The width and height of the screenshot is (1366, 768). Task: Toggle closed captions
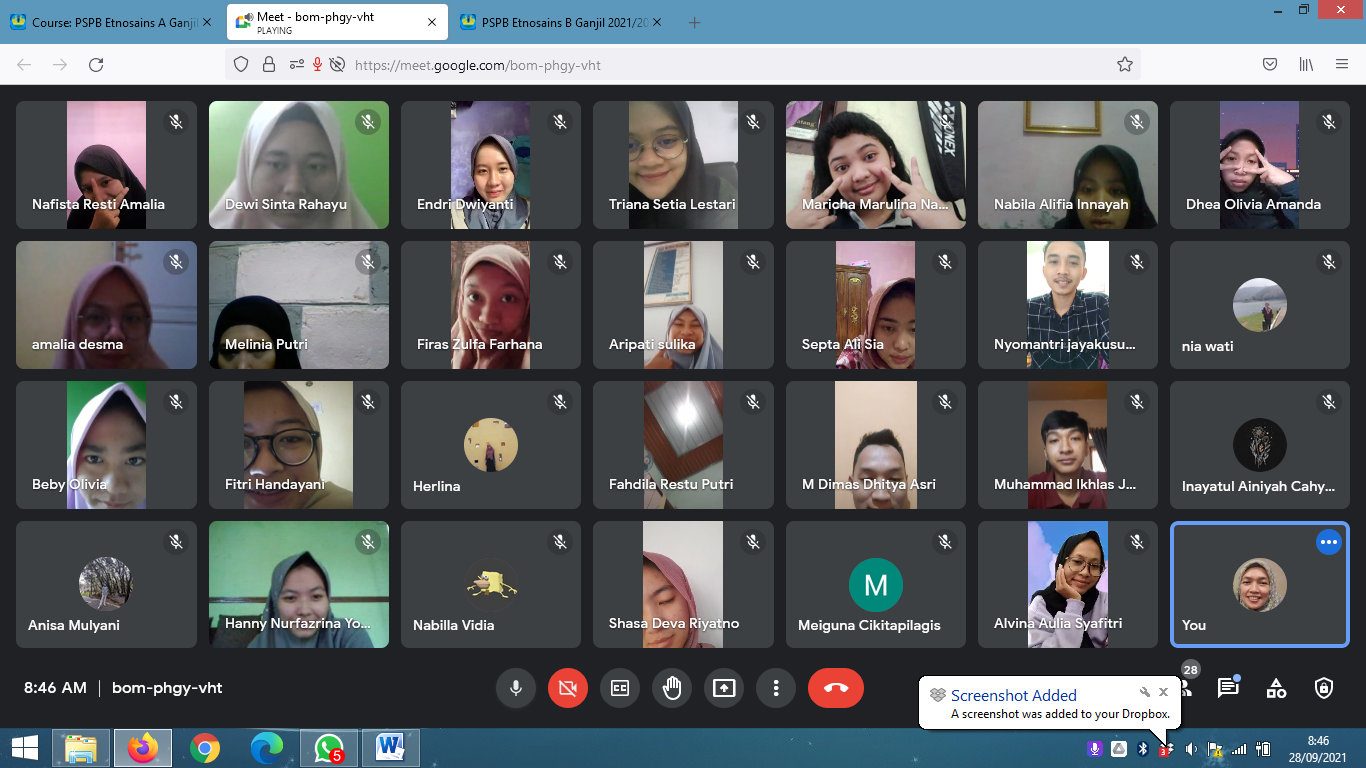tap(619, 688)
